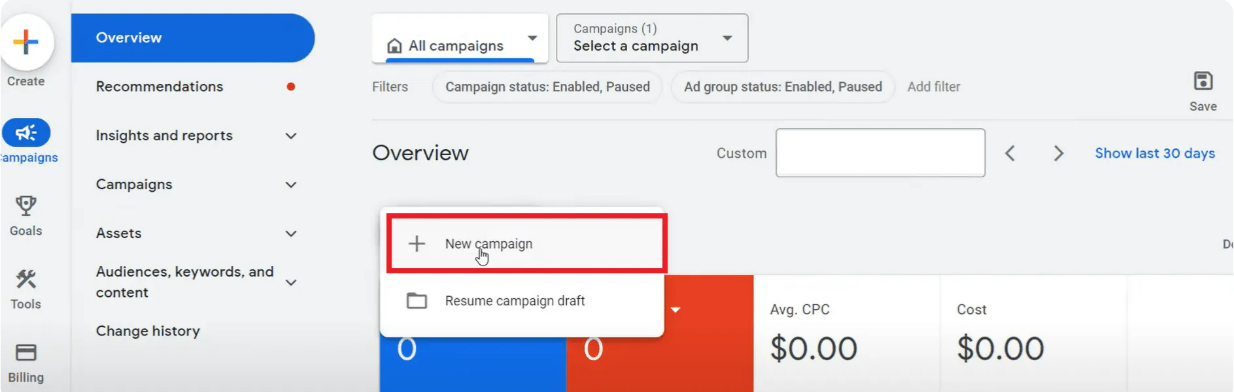Choose New campaign from the menu
Image resolution: width=1234 pixels, height=392 pixels.
pyautogui.click(x=526, y=243)
